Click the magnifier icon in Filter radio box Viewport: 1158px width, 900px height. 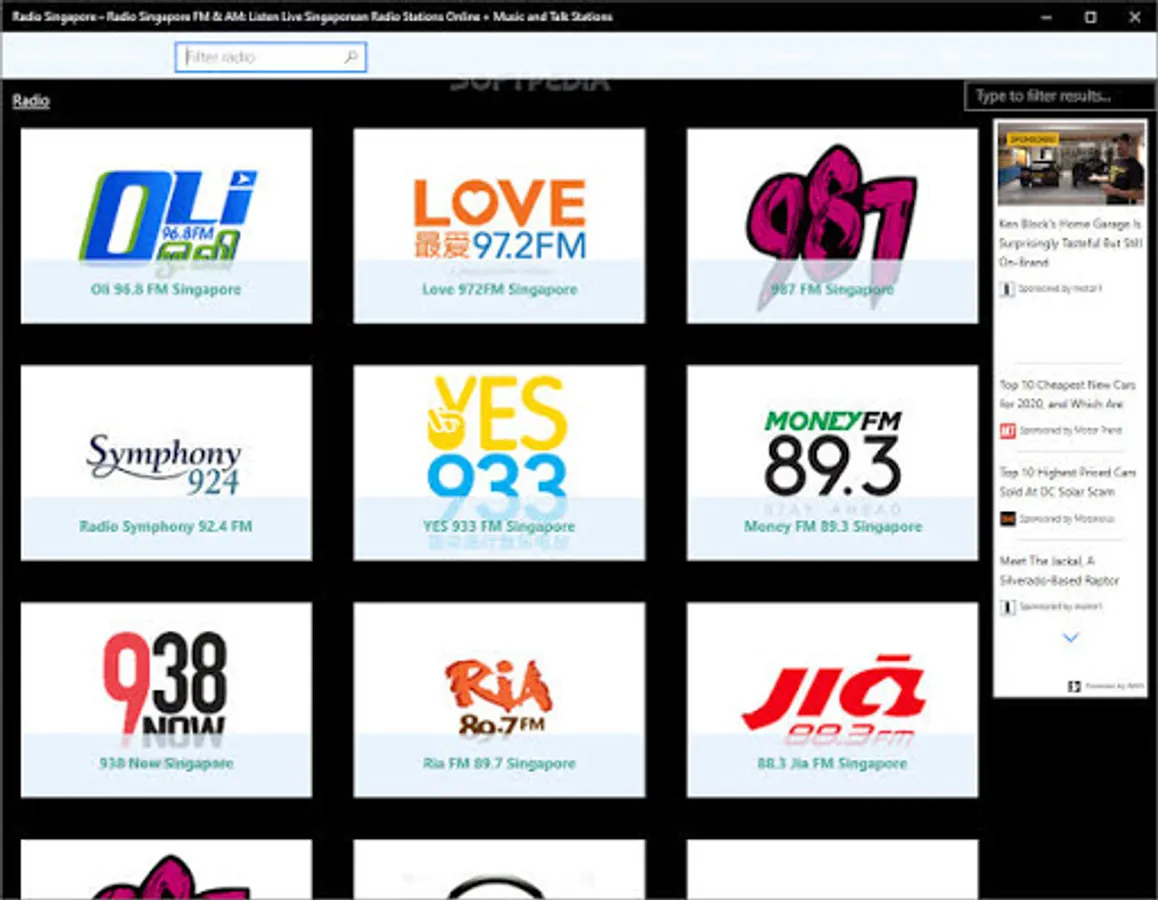[352, 56]
